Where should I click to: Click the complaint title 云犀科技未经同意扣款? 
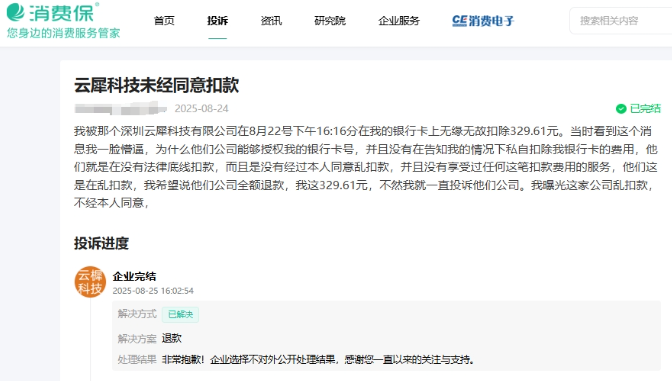156,85
